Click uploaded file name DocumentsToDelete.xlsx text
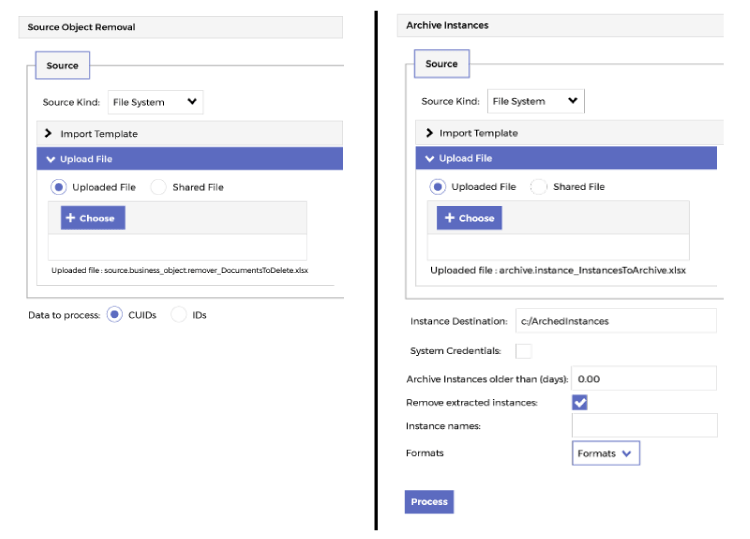Viewport: 750px width, 539px height. tap(206, 270)
